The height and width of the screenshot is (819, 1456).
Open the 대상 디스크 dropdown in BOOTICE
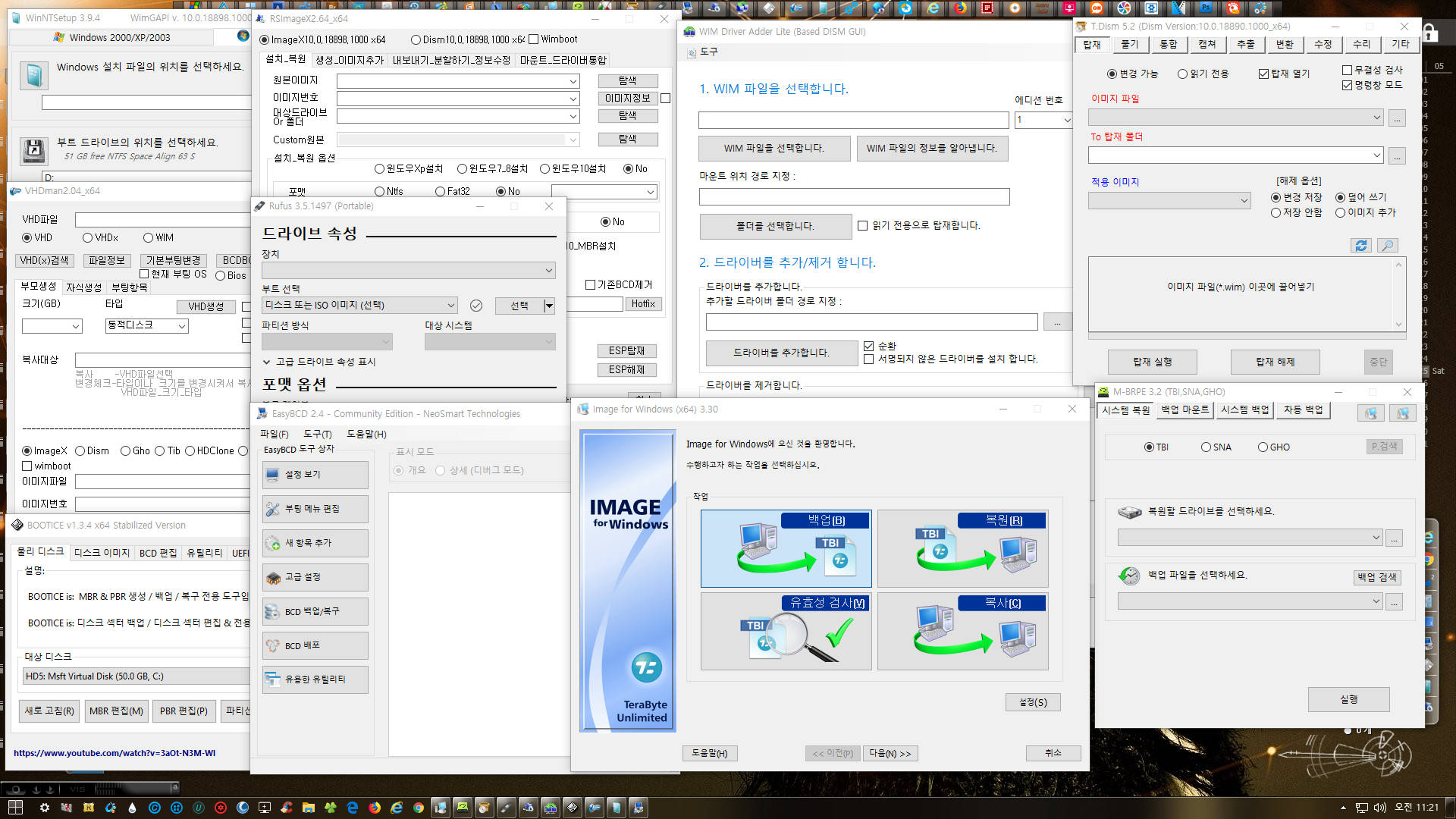pyautogui.click(x=136, y=676)
